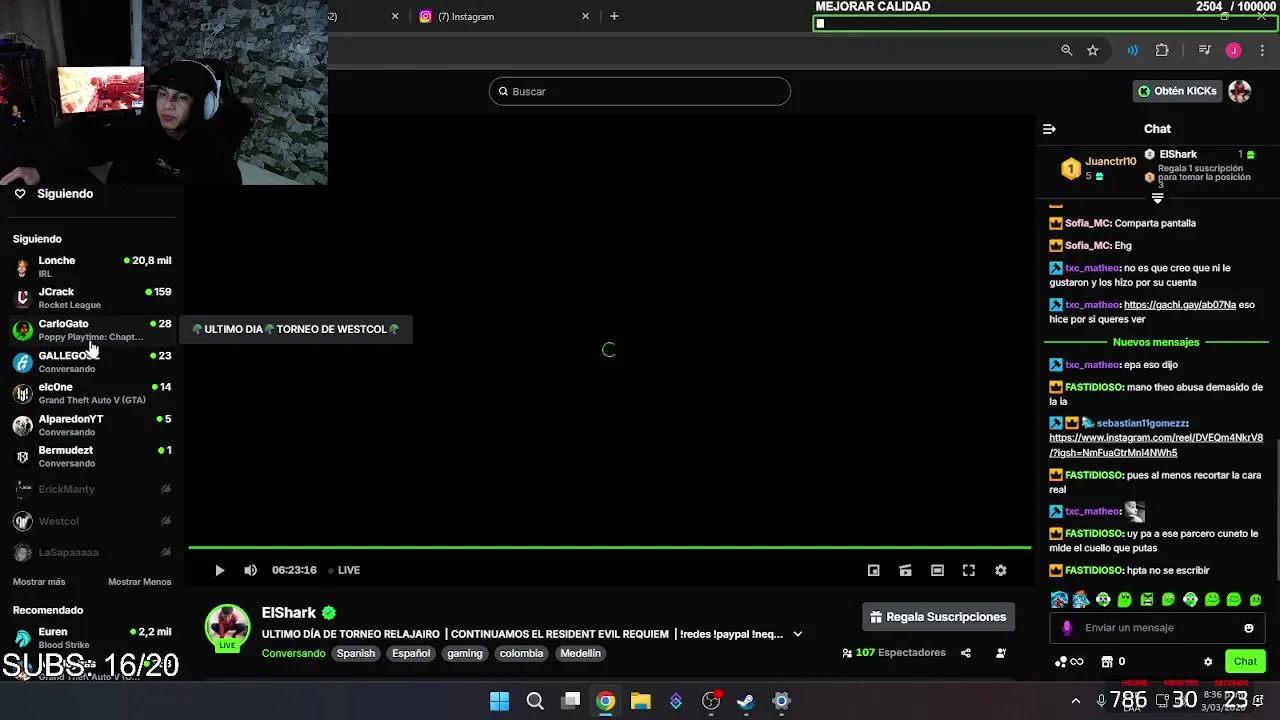1280x720 pixels.
Task: Click the colombia tag
Action: [x=521, y=653]
